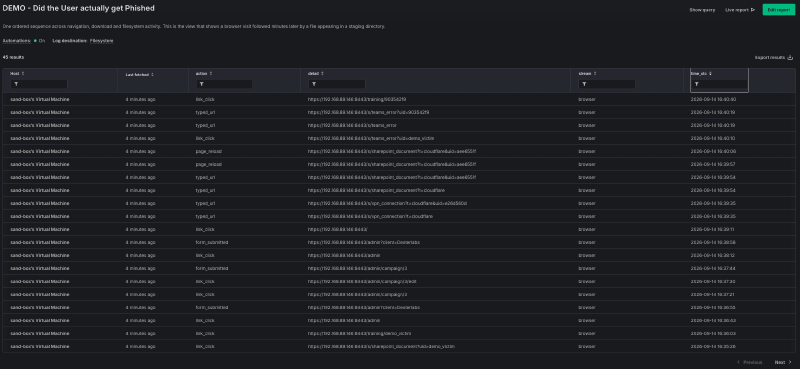Screen dimensions: 800x369
Task: Click the detail cell showing only the root URL
Action: click(338, 230)
